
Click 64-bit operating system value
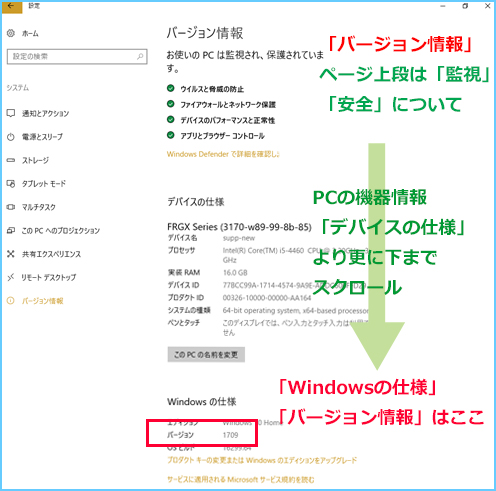click(295, 310)
